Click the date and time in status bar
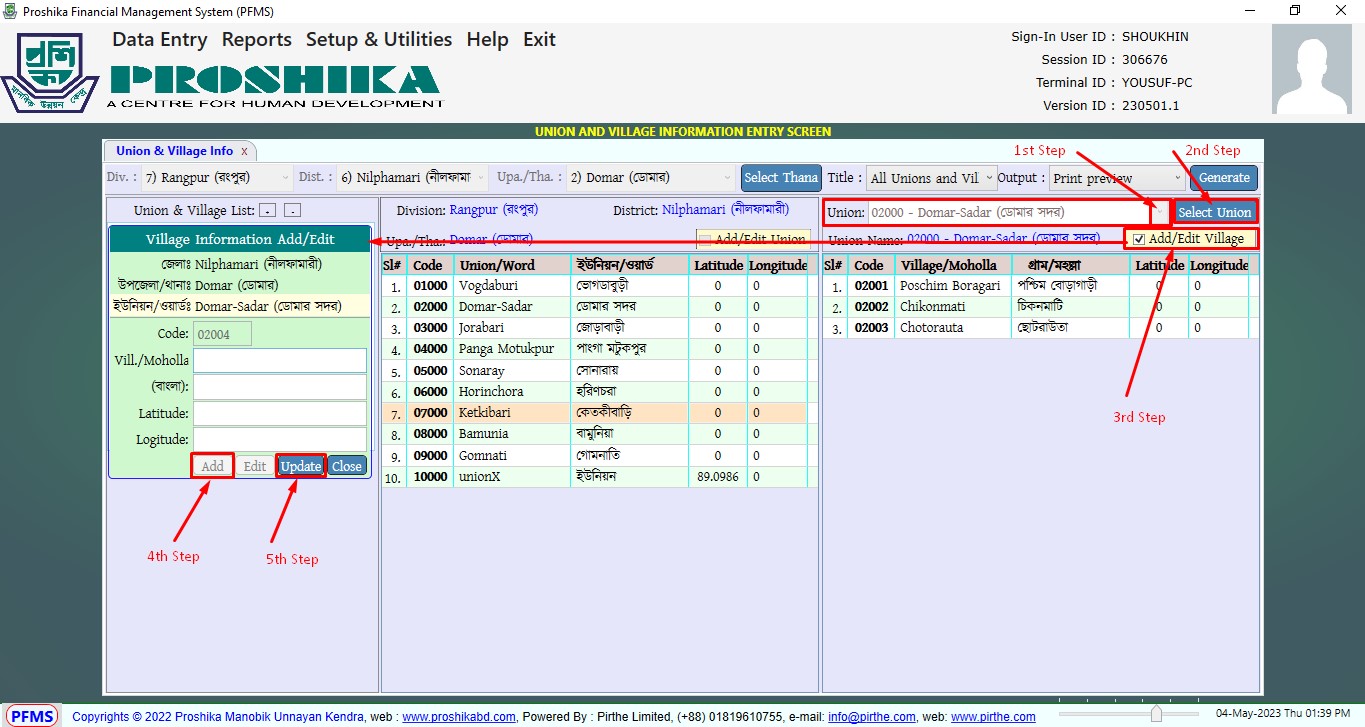Image resolution: width=1365 pixels, height=727 pixels. click(x=1282, y=713)
